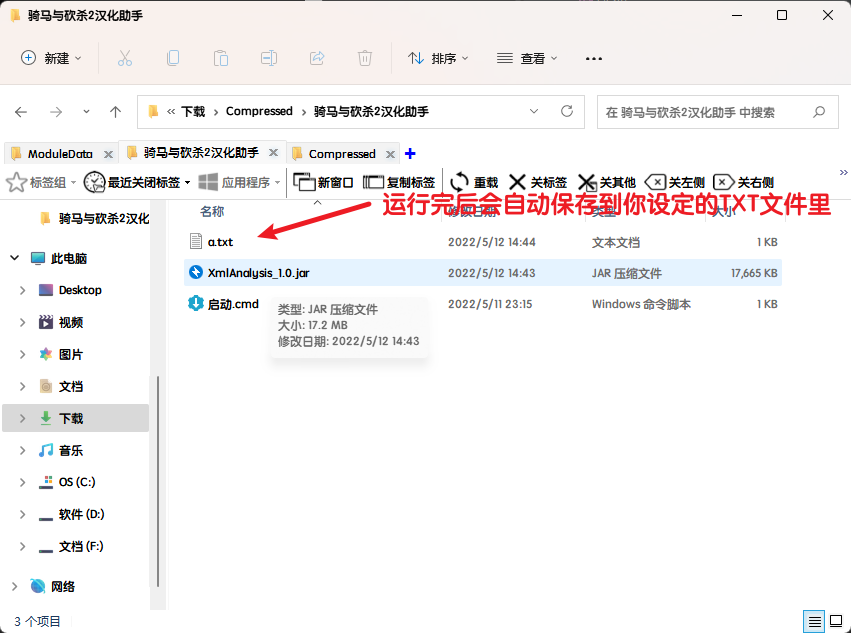Close current tab using 关标签
Image resolution: width=851 pixels, height=633 pixels.
click(537, 181)
